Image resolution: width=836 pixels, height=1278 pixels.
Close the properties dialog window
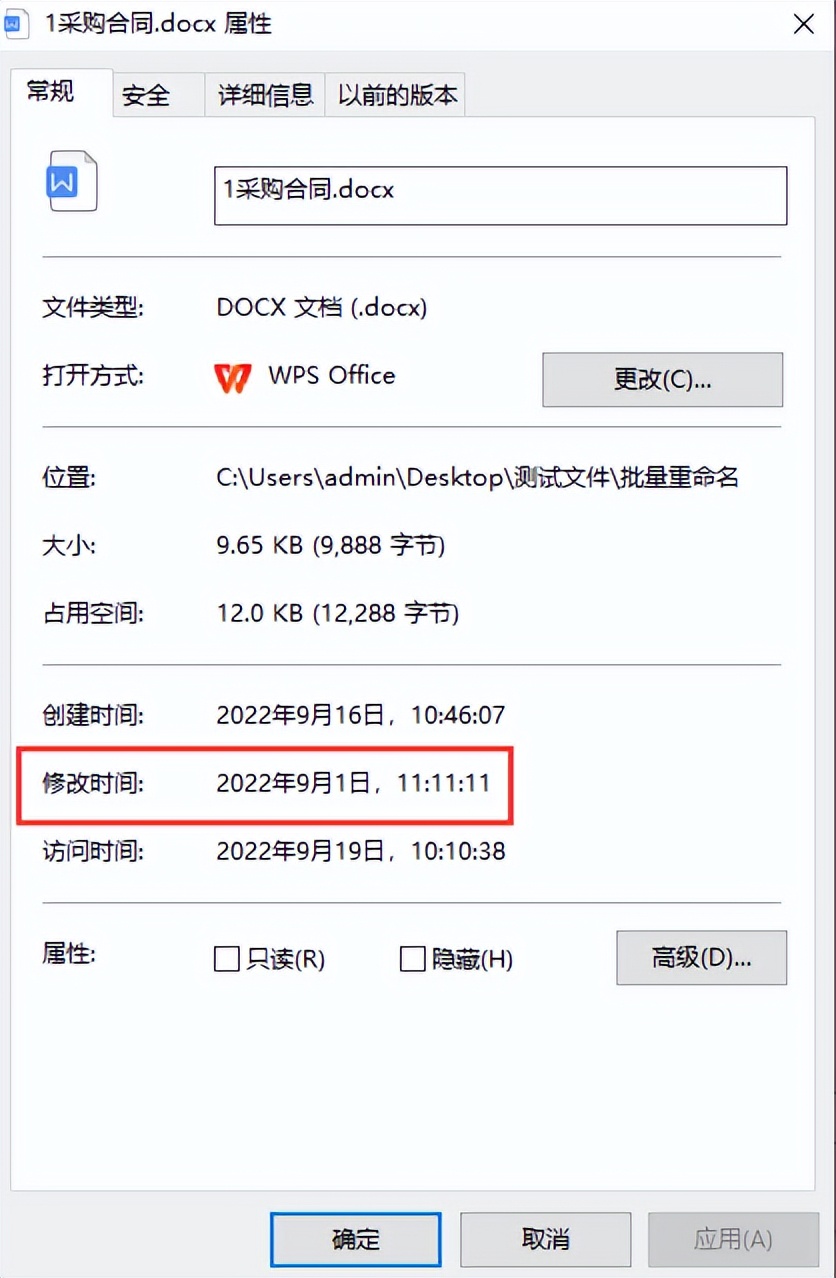pos(803,24)
